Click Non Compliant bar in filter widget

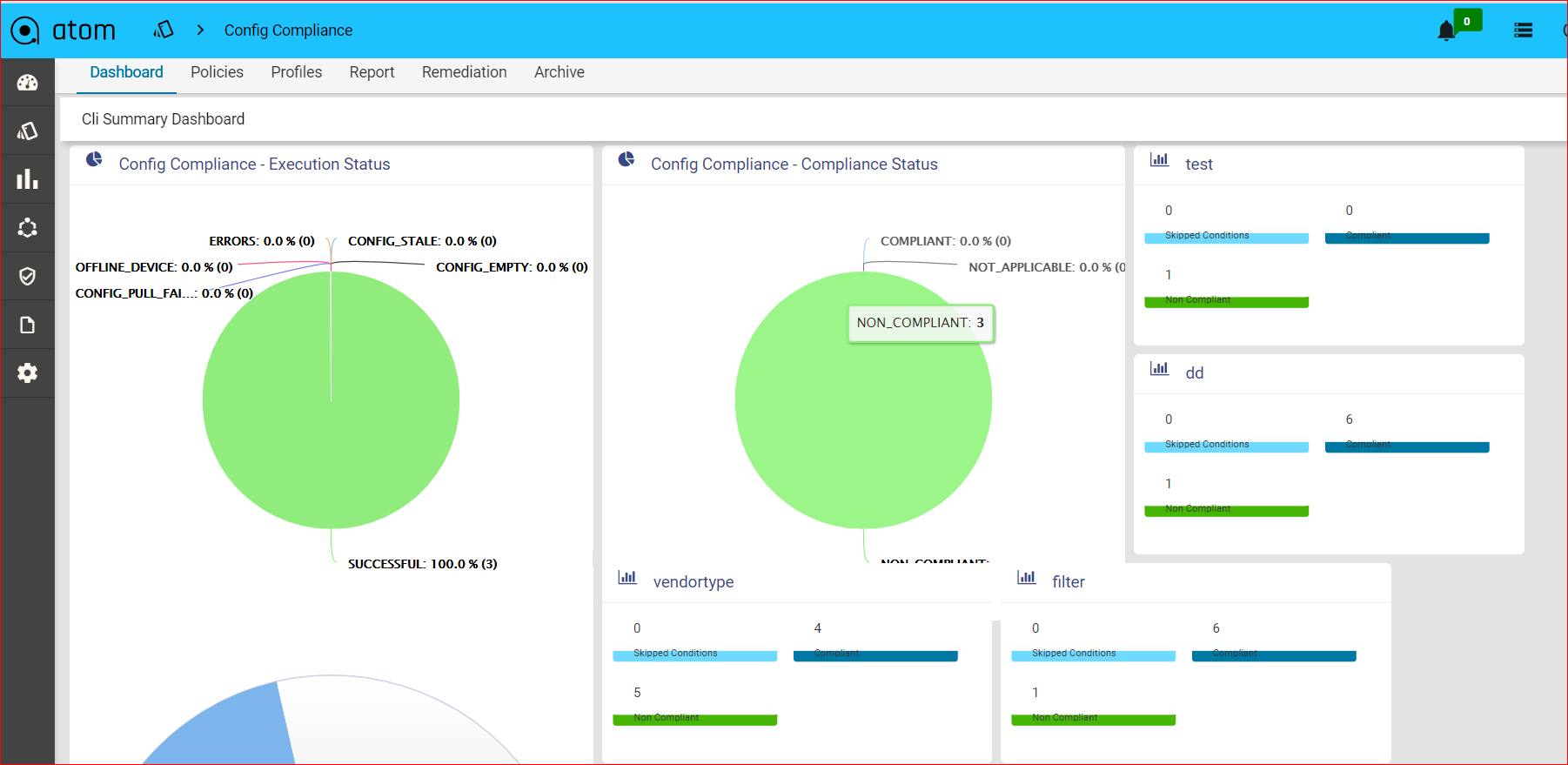pyautogui.click(x=1093, y=720)
